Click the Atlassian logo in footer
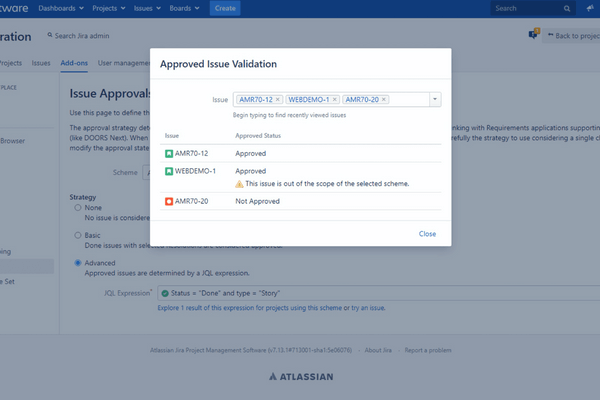 click(x=301, y=377)
